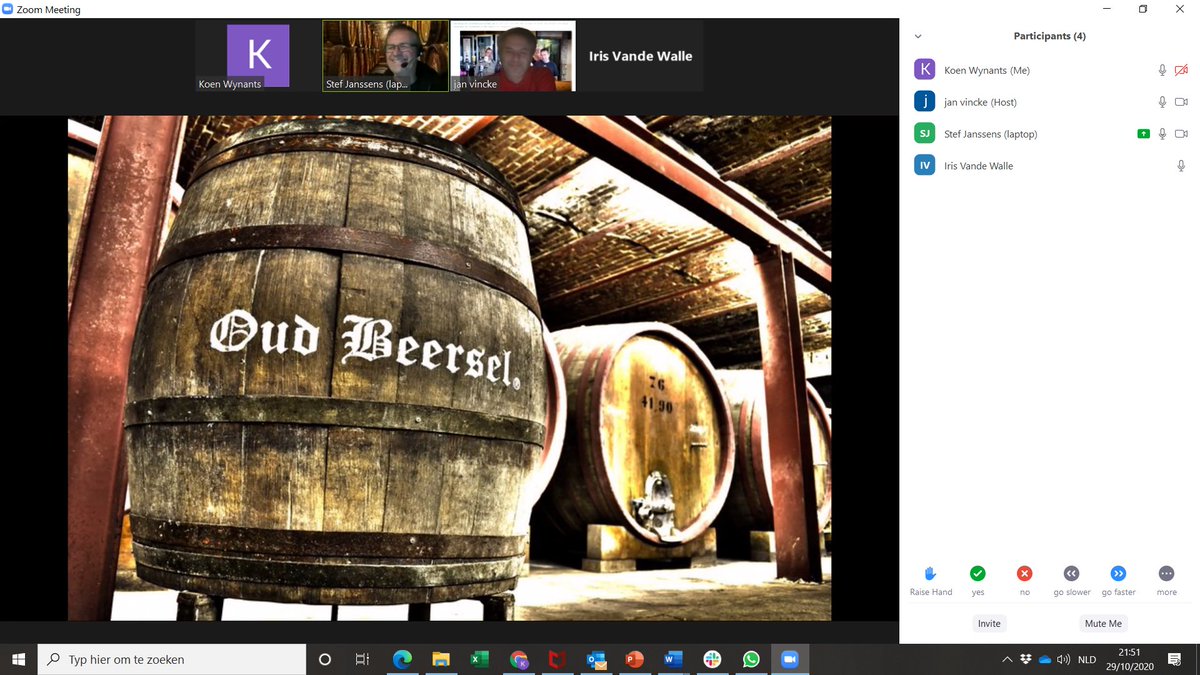Click the blue IV avatar
This screenshot has height=675, width=1200.
click(x=925, y=166)
